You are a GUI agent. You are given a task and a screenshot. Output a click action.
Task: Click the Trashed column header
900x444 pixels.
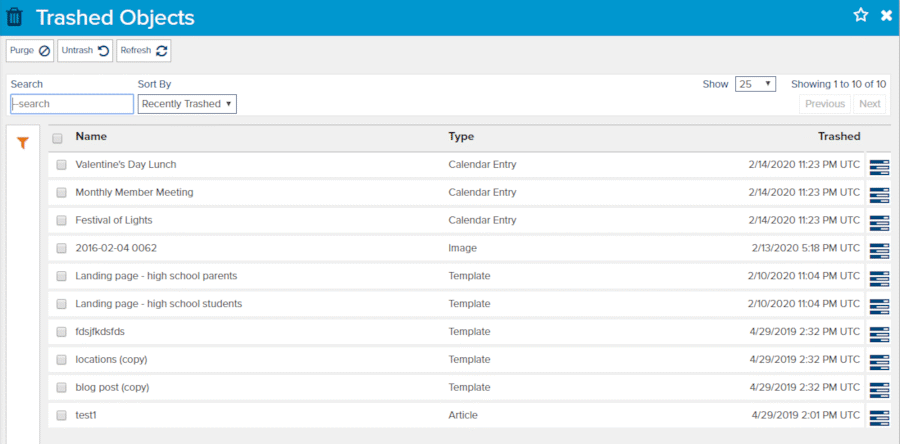pyautogui.click(x=839, y=137)
